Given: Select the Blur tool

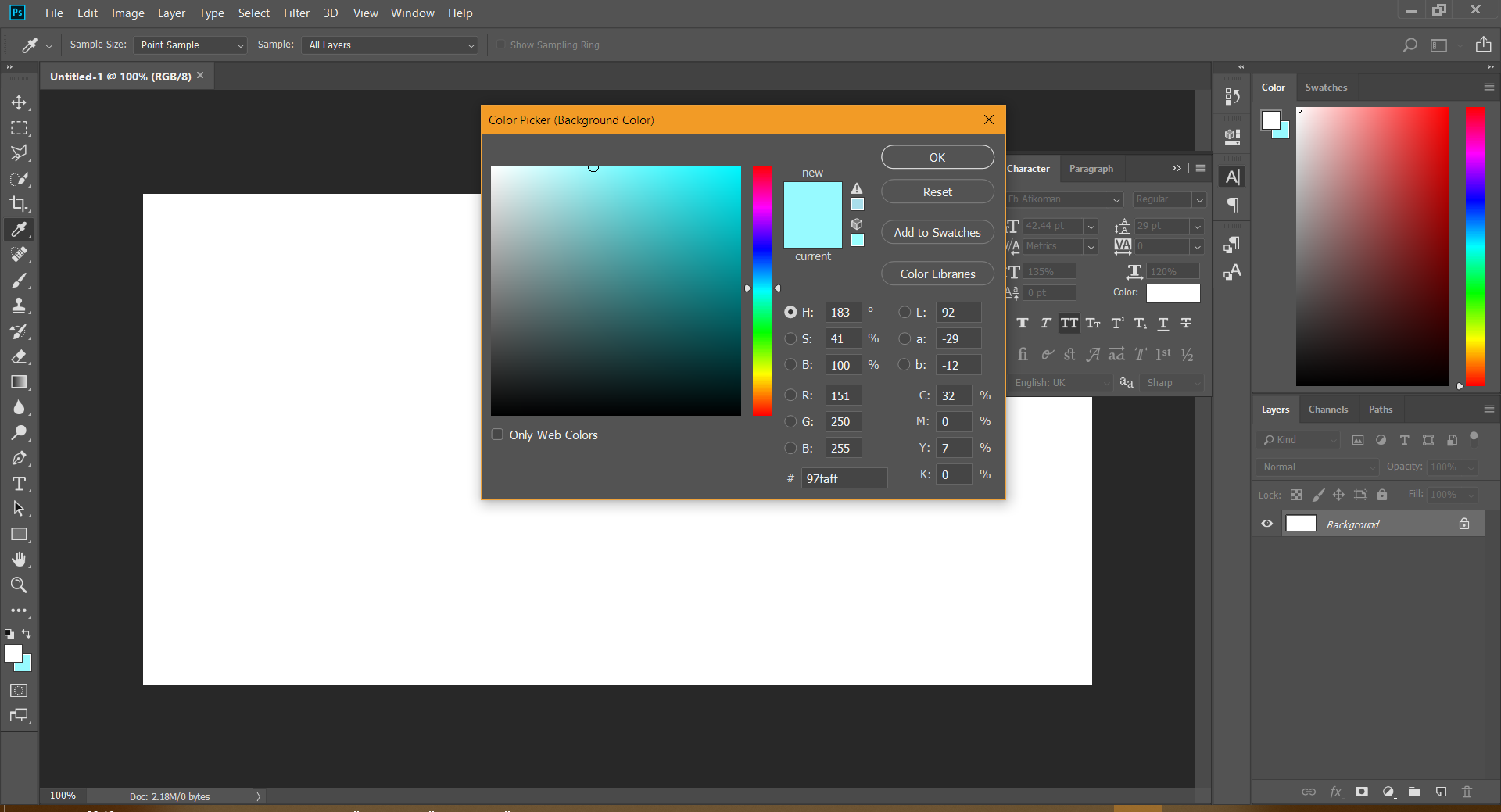Looking at the screenshot, I should pyautogui.click(x=19, y=407).
